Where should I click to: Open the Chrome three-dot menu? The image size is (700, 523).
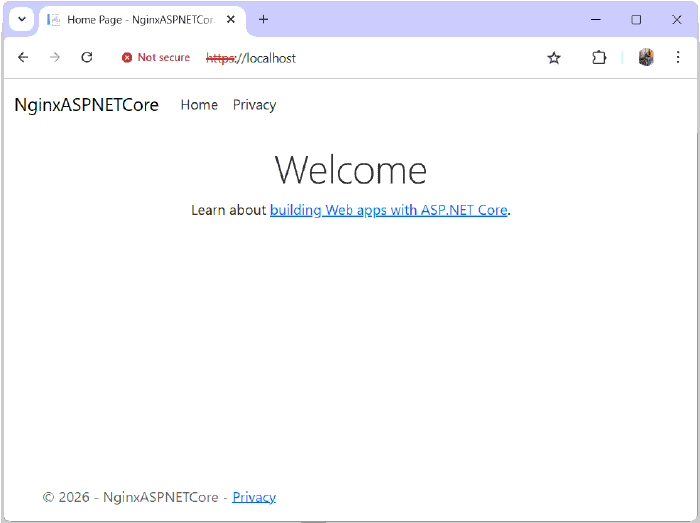coord(678,58)
